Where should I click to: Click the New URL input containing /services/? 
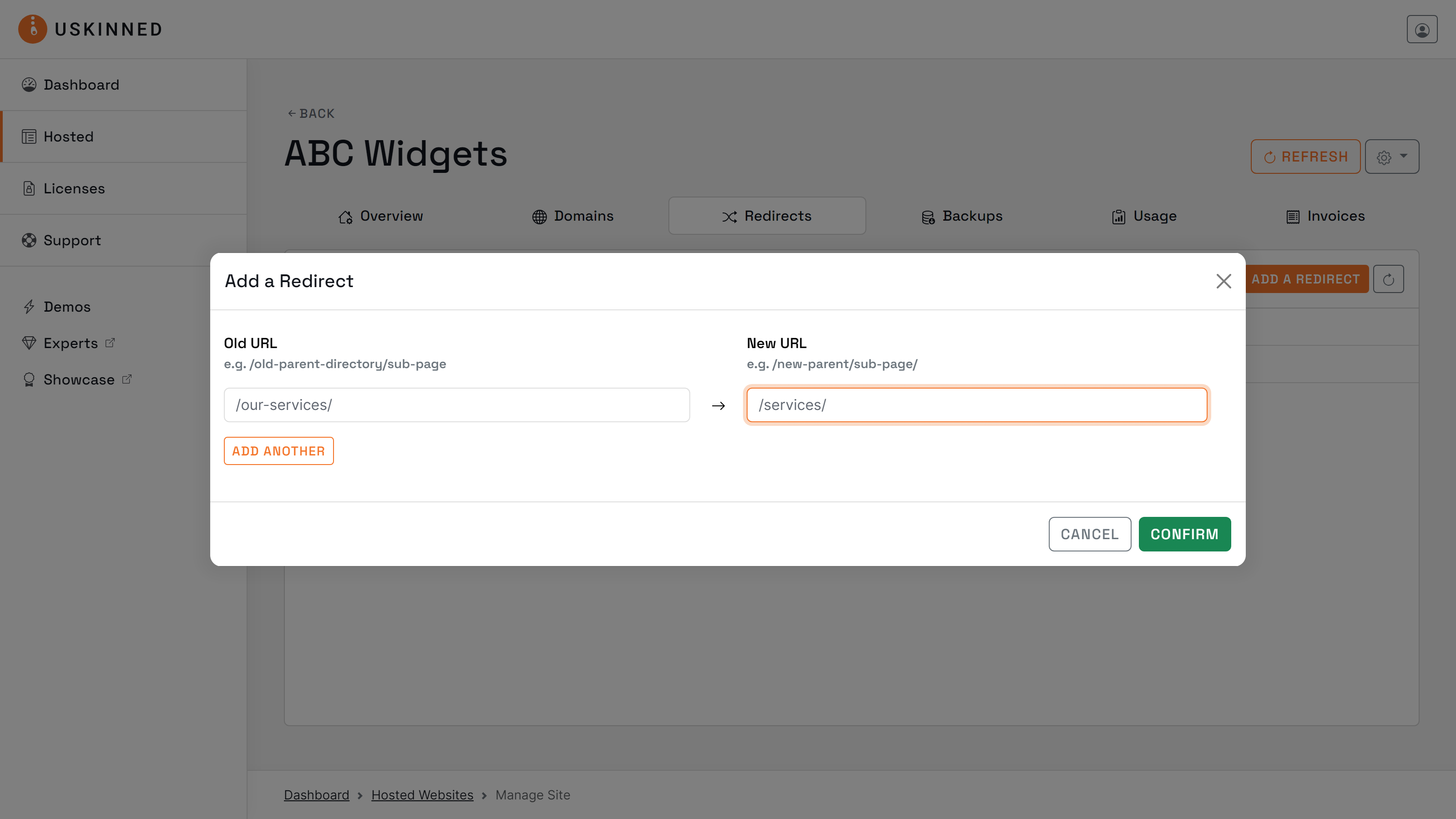[x=977, y=404]
